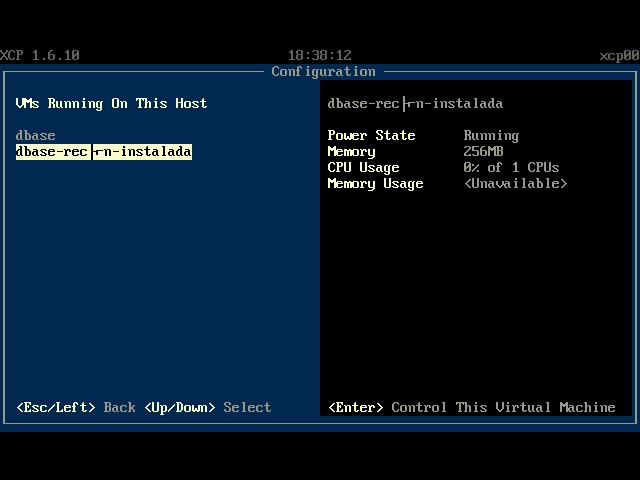Click Enter Control This Virtual Machine
Image resolution: width=640 pixels, height=480 pixels.
pyautogui.click(x=472, y=407)
